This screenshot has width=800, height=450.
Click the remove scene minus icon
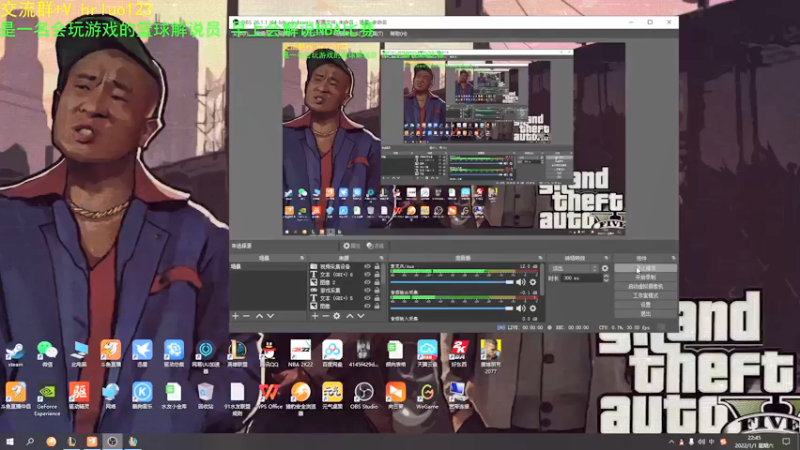tap(247, 316)
